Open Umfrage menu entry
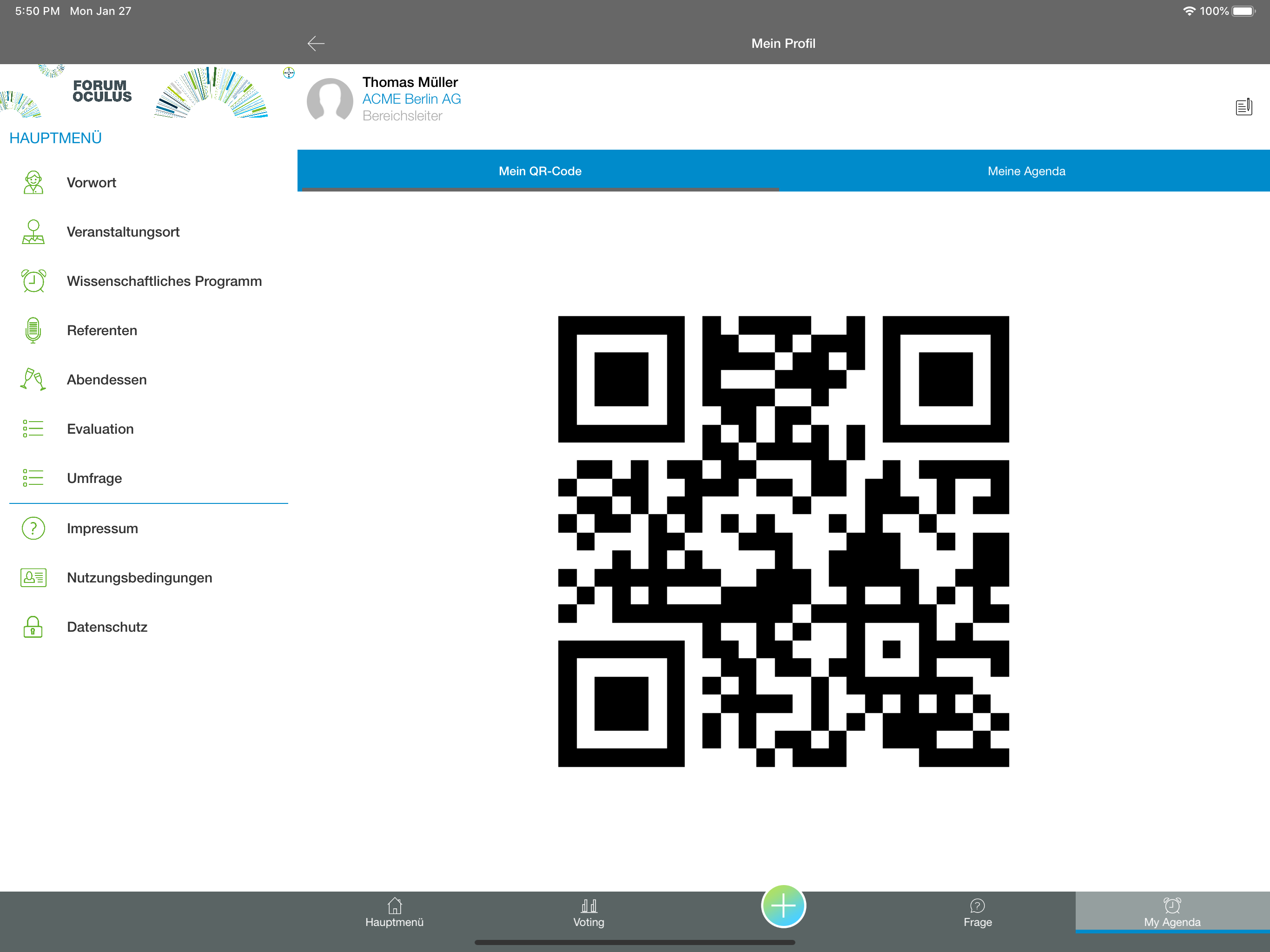This screenshot has height=952, width=1270. click(x=148, y=478)
